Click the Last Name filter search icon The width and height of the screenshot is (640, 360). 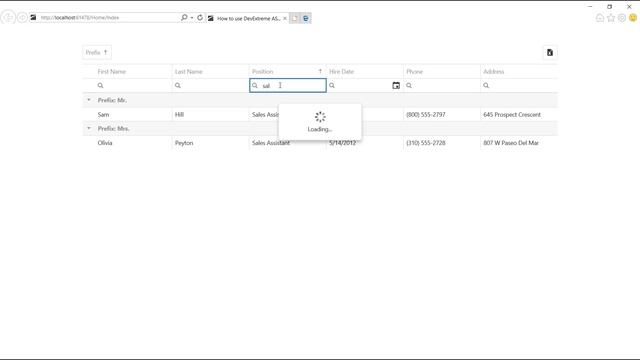pos(178,85)
